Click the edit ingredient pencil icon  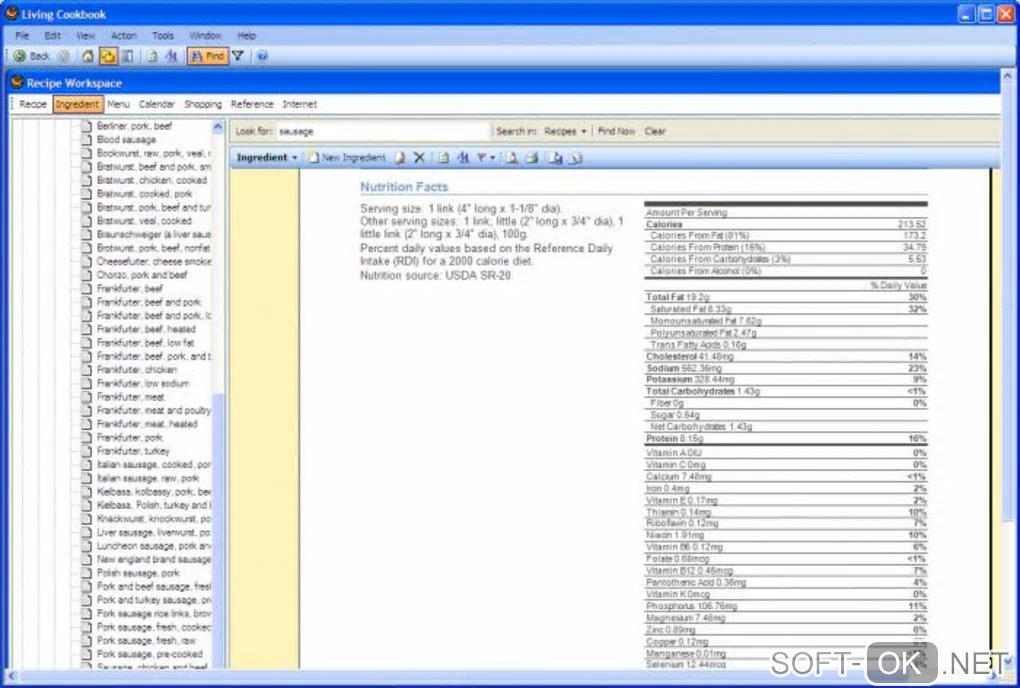(x=400, y=157)
